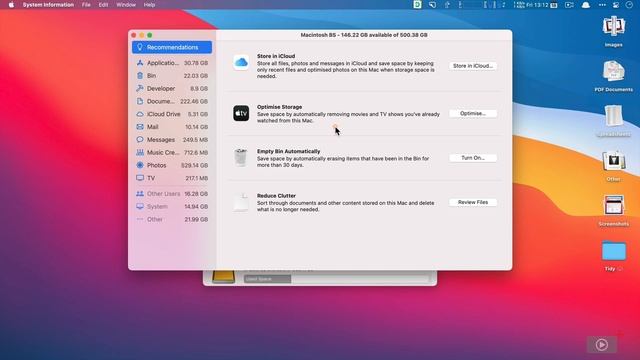Open the Developer category hammer icon

coord(140,88)
